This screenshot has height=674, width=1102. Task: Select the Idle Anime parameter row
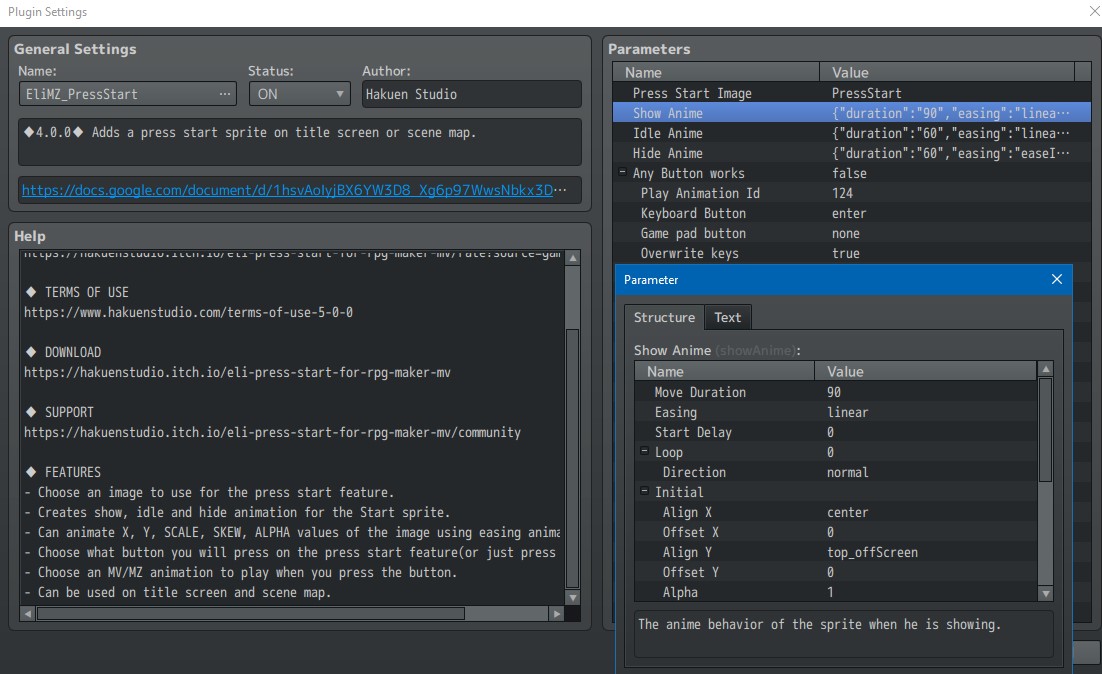click(x=852, y=133)
